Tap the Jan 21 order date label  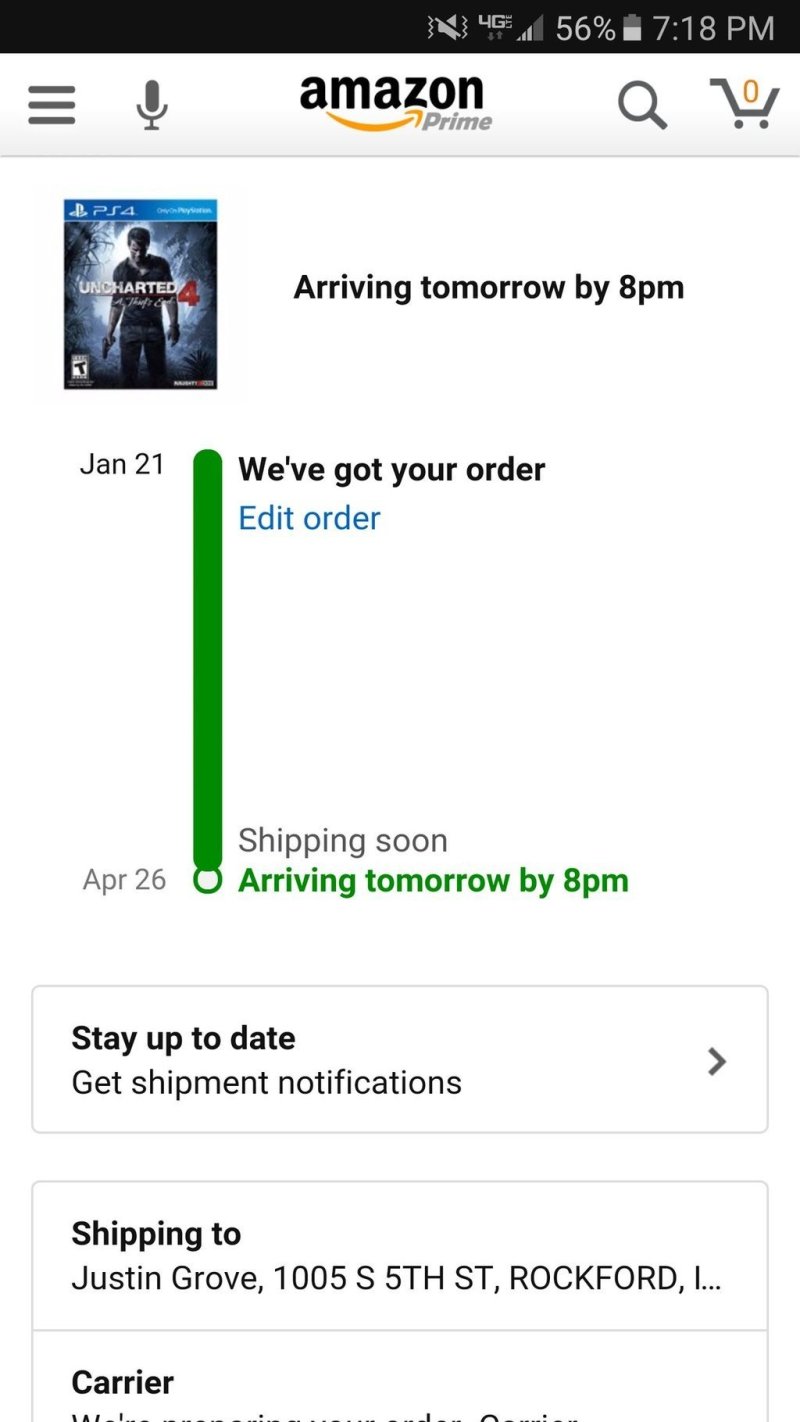(122, 464)
